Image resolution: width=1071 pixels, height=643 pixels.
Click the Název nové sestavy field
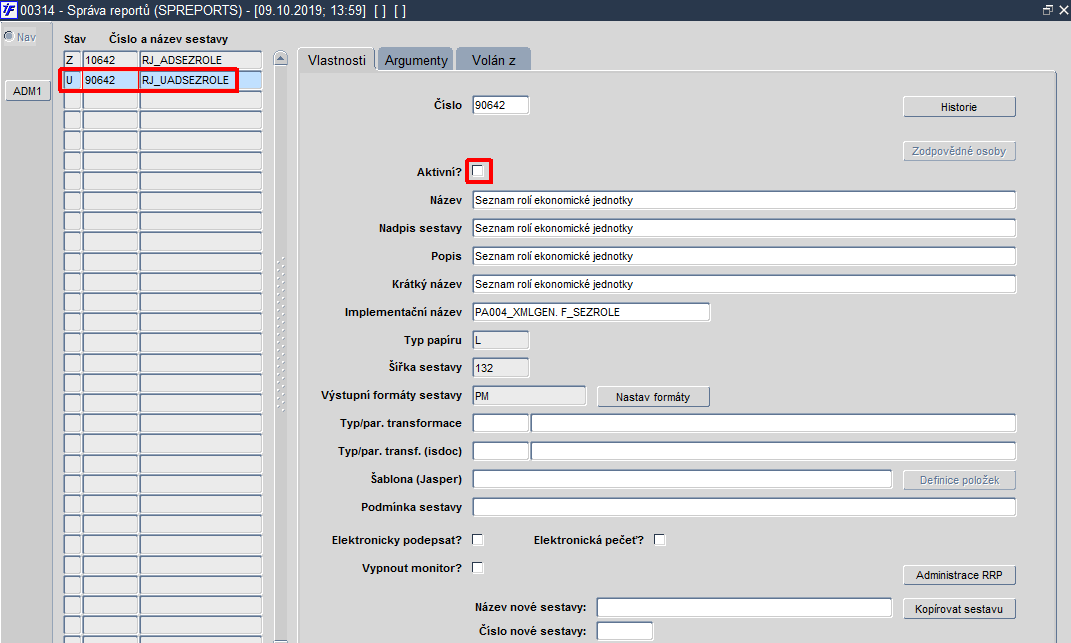745,607
